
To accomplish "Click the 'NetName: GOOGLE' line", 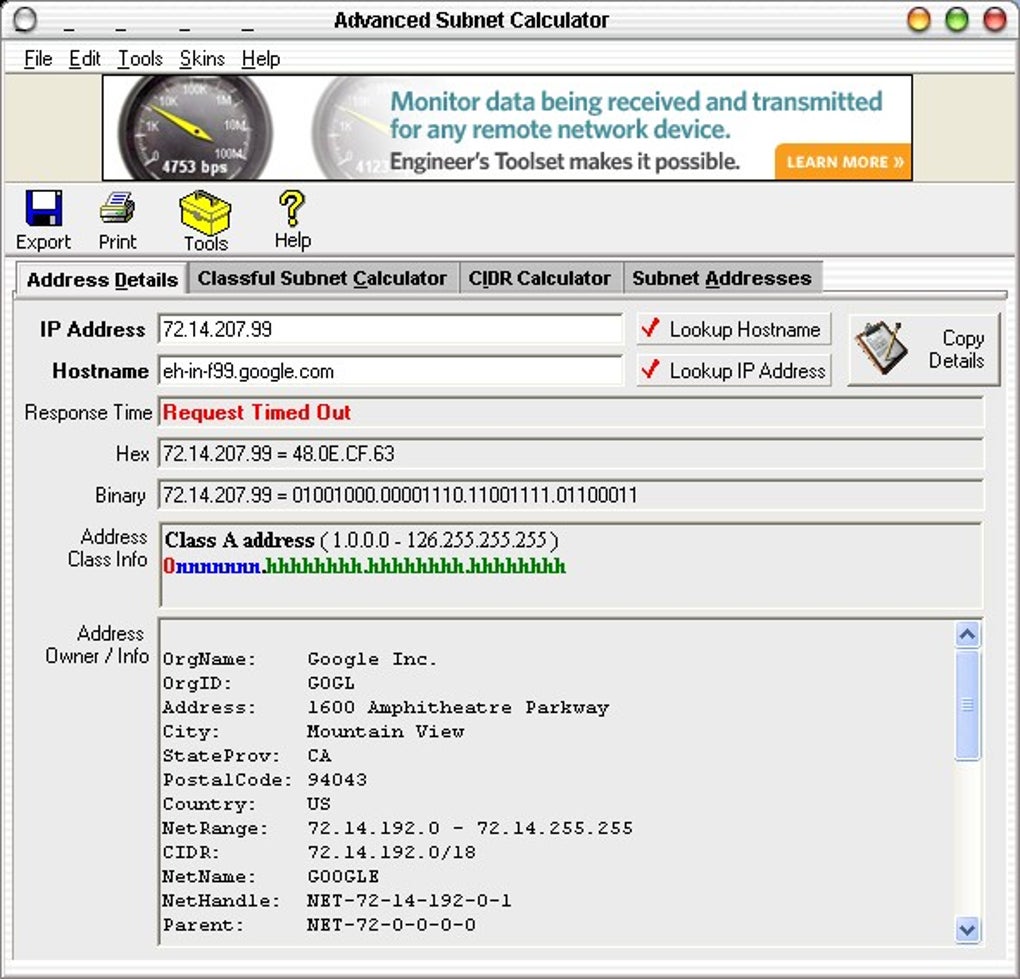I will click(271, 876).
